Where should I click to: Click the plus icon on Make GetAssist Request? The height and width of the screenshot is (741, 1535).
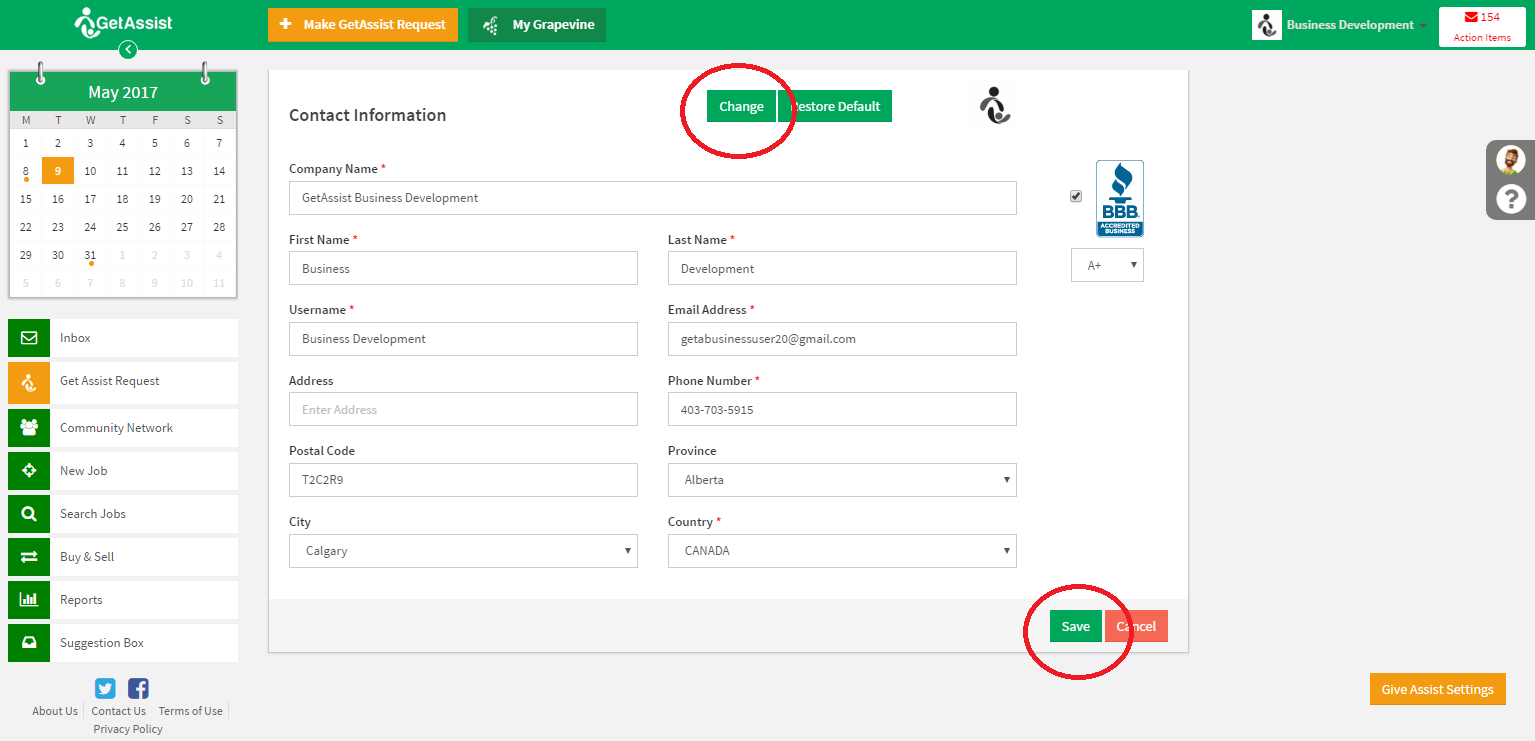coord(286,25)
